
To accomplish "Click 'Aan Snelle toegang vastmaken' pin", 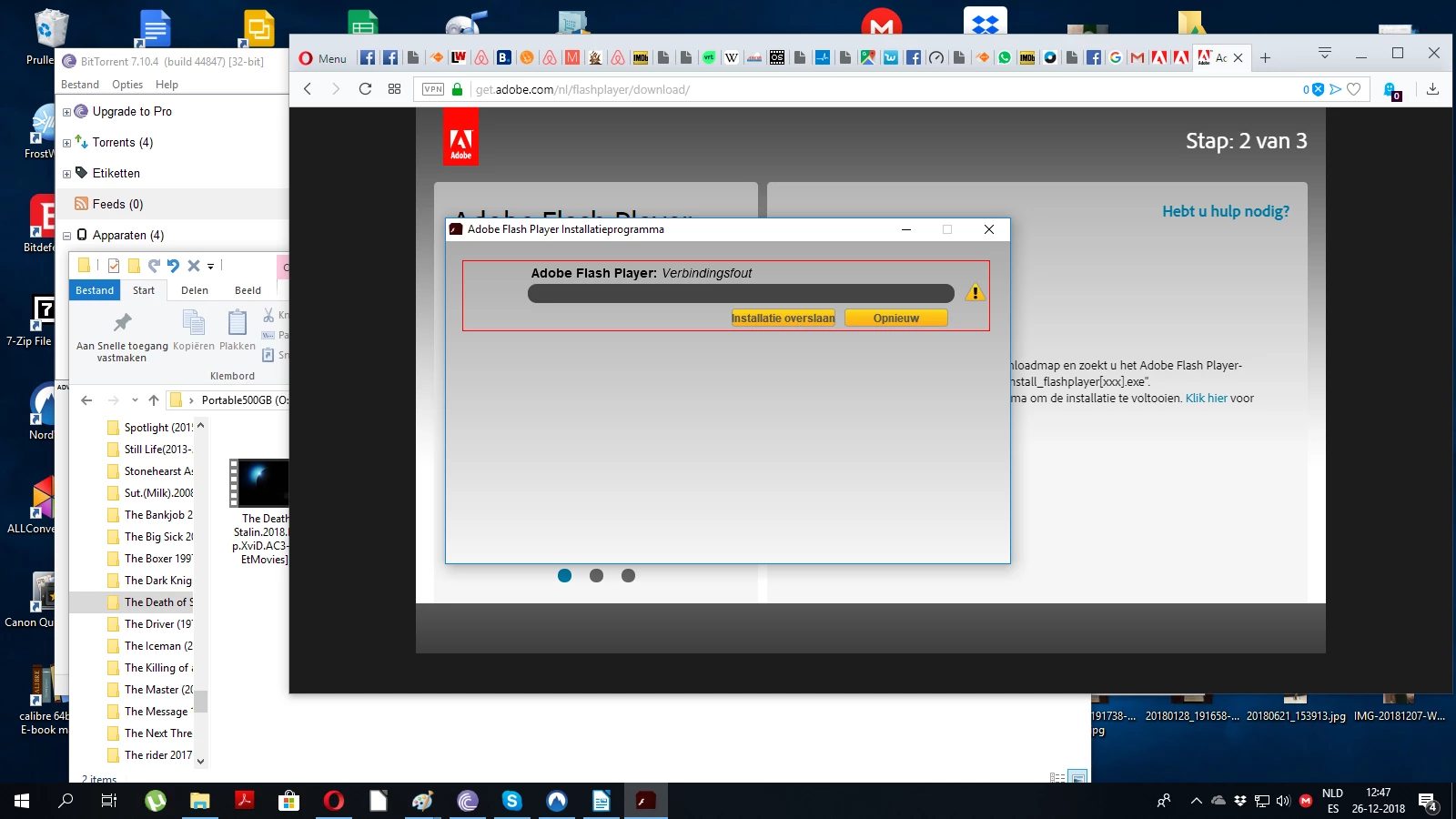I will pos(122,338).
